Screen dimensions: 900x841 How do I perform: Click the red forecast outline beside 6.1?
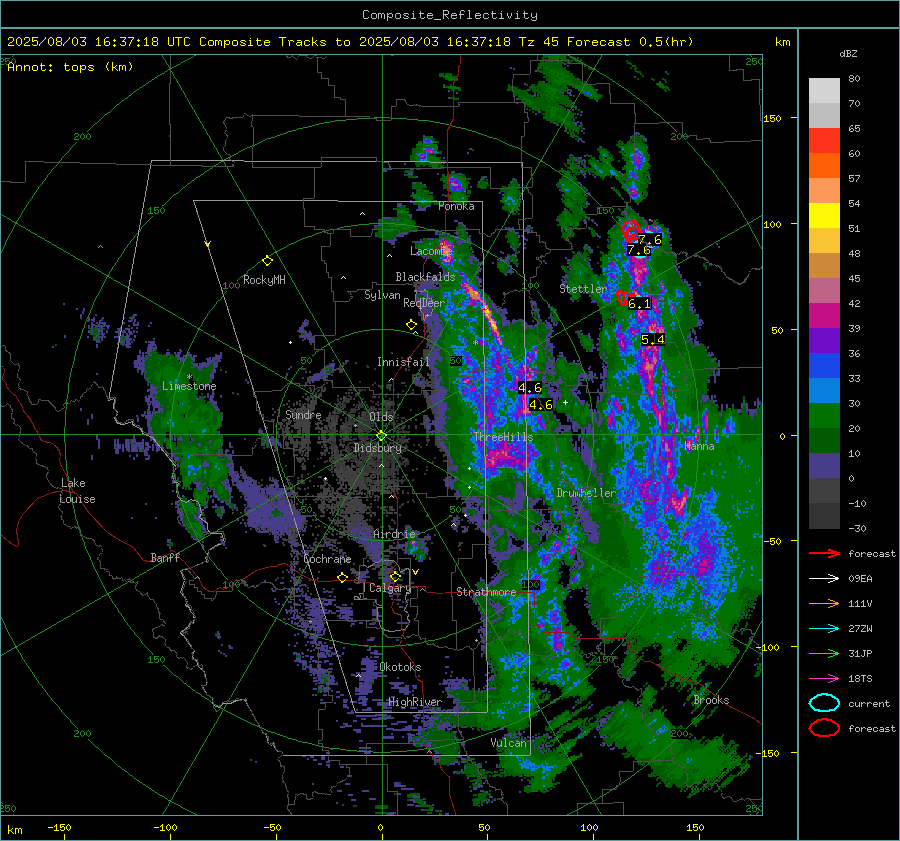click(x=622, y=298)
